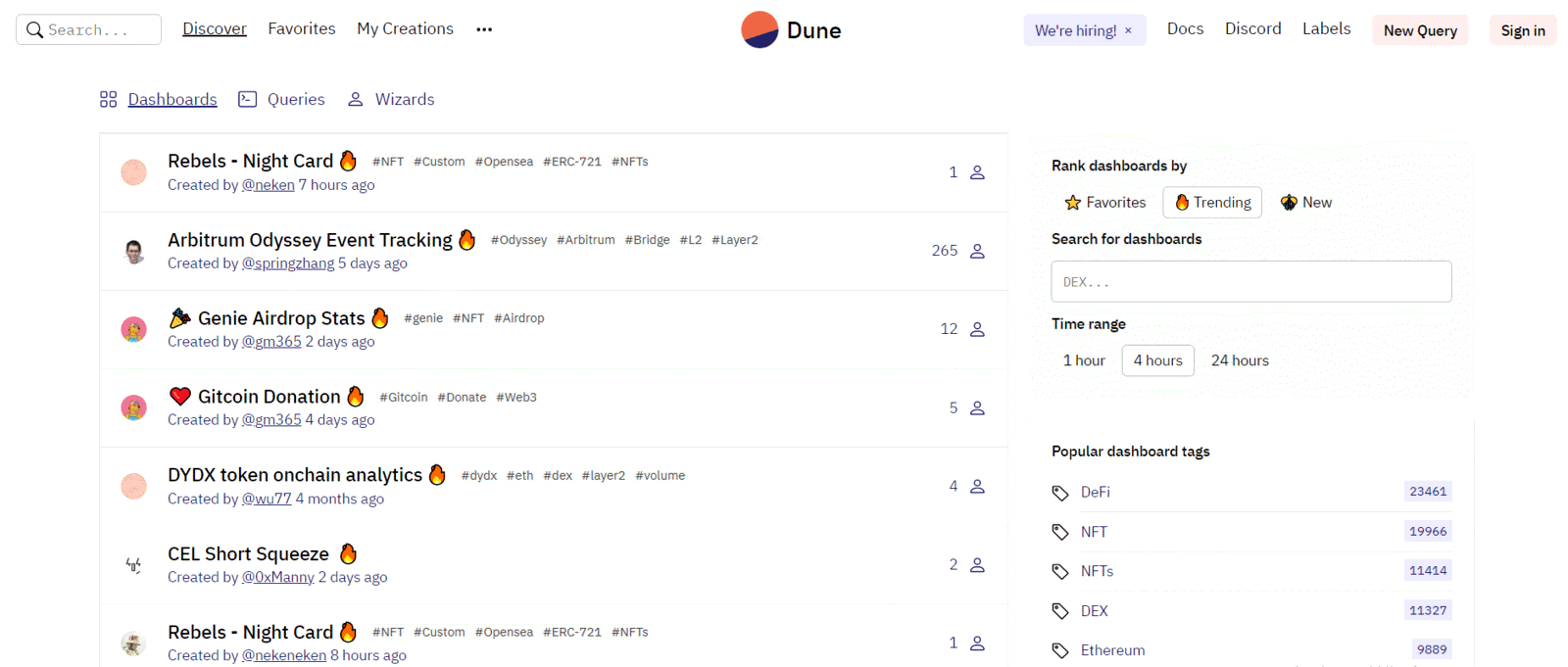This screenshot has height=667, width=1568.
Task: Dismiss the We're hiring banner
Action: pos(1128,30)
